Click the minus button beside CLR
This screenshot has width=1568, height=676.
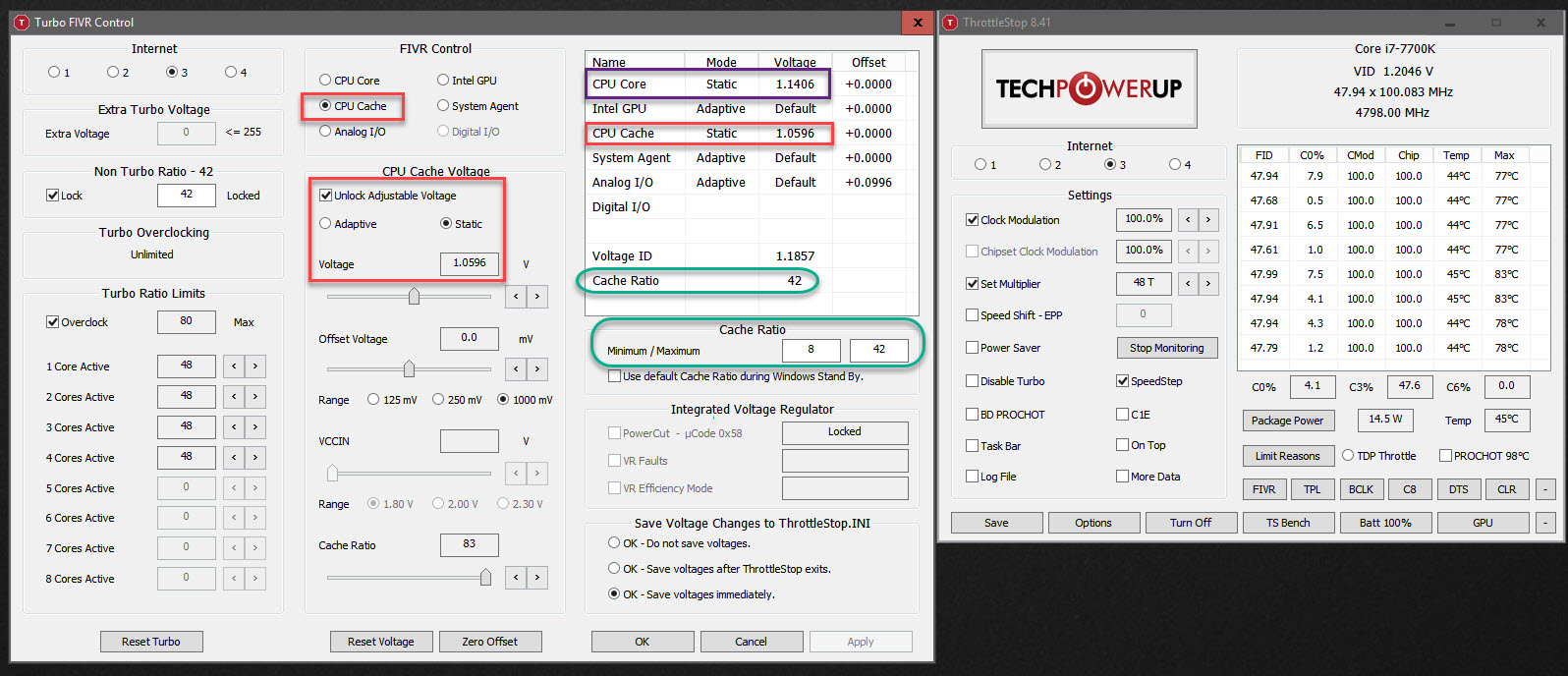(x=1545, y=489)
